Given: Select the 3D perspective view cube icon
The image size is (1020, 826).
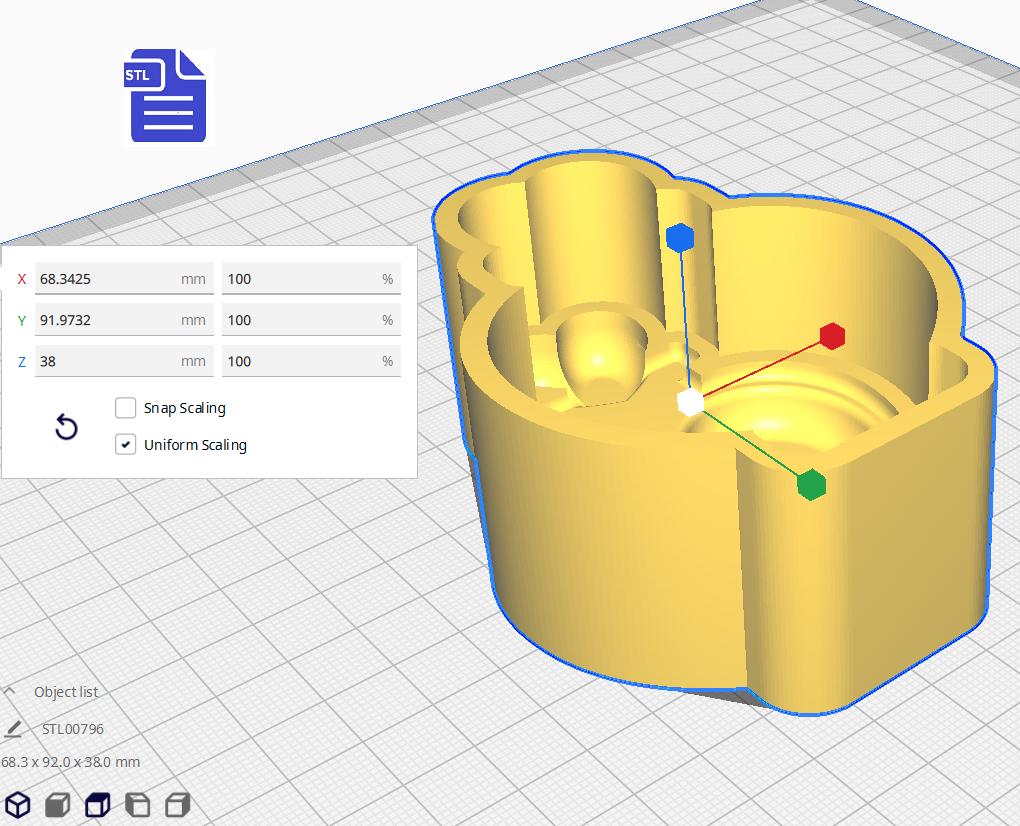Looking at the screenshot, I should tap(18, 805).
